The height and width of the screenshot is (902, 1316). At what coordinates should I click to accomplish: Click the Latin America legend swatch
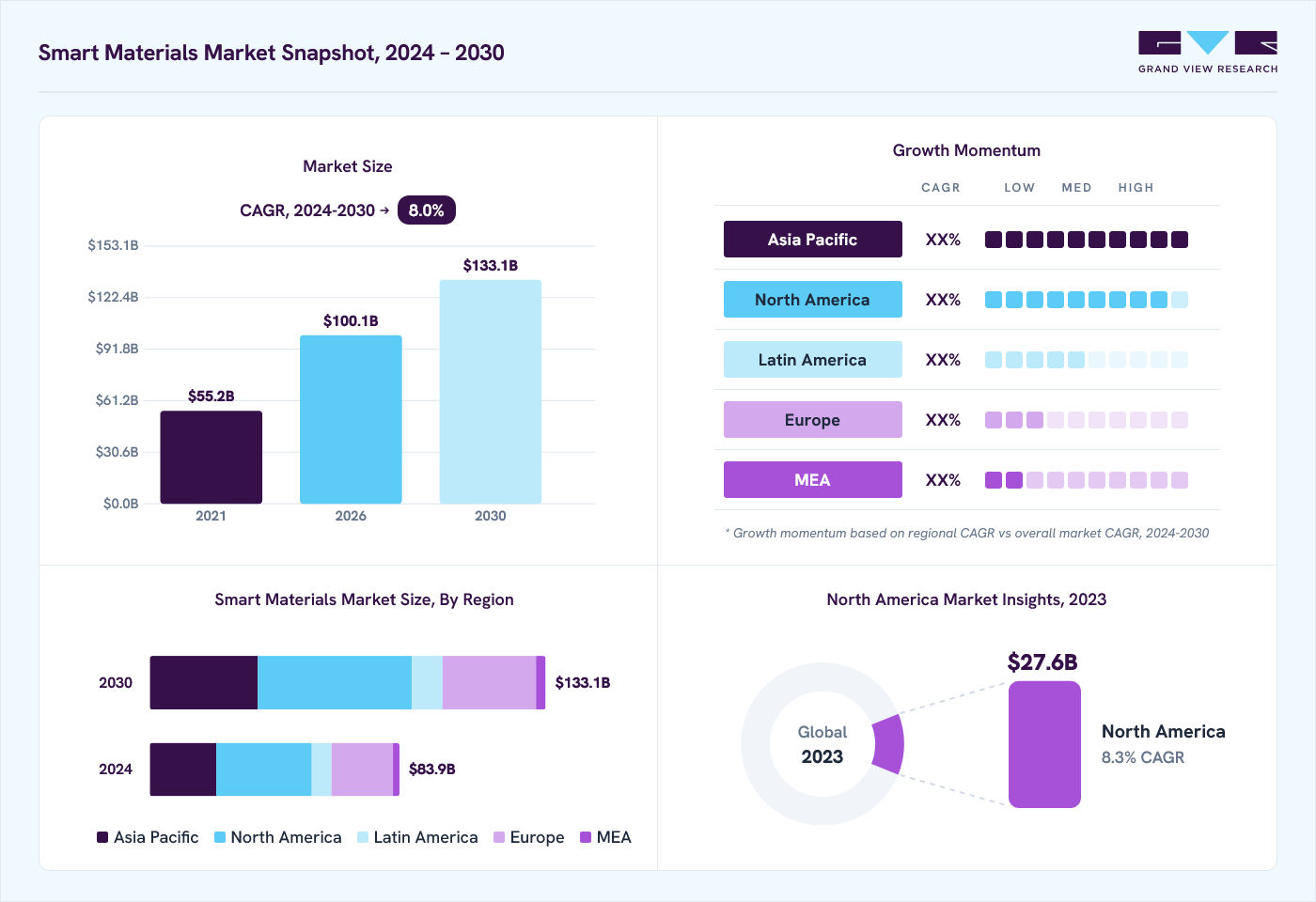363,837
